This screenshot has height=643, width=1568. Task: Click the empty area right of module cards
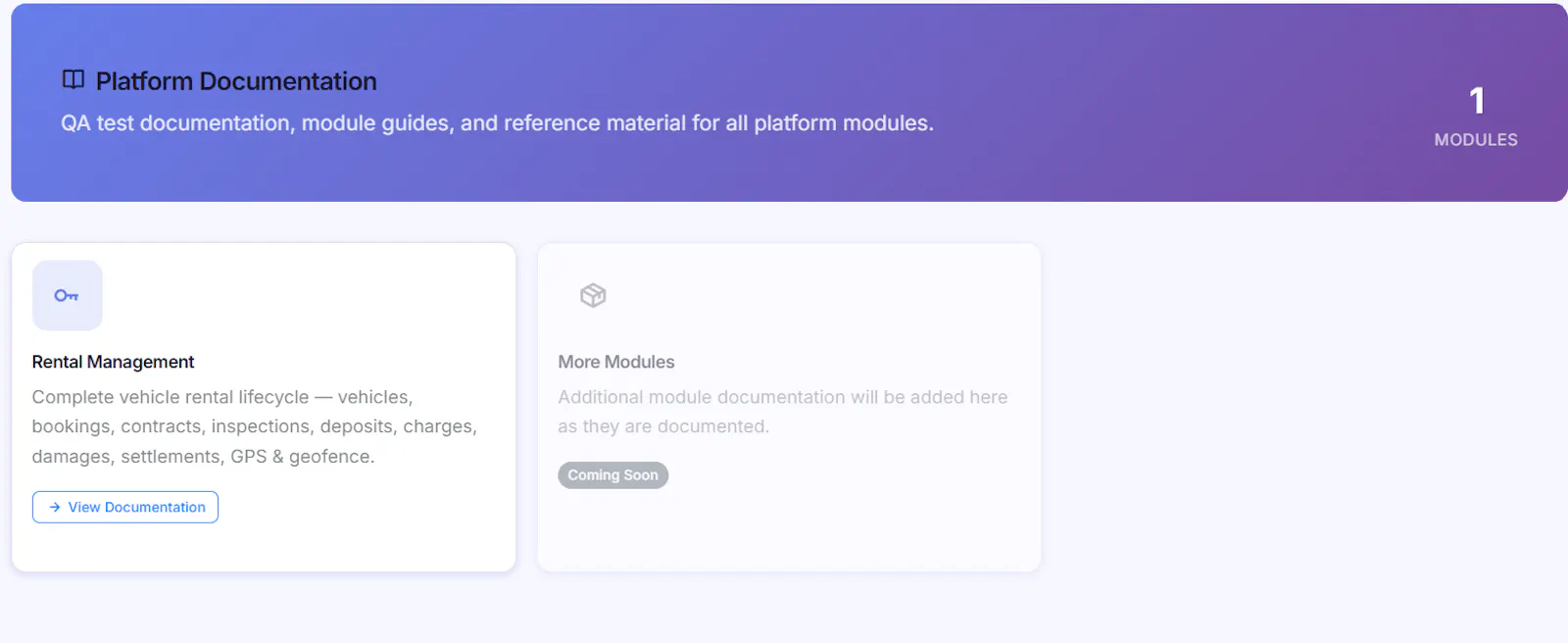tap(1303, 408)
